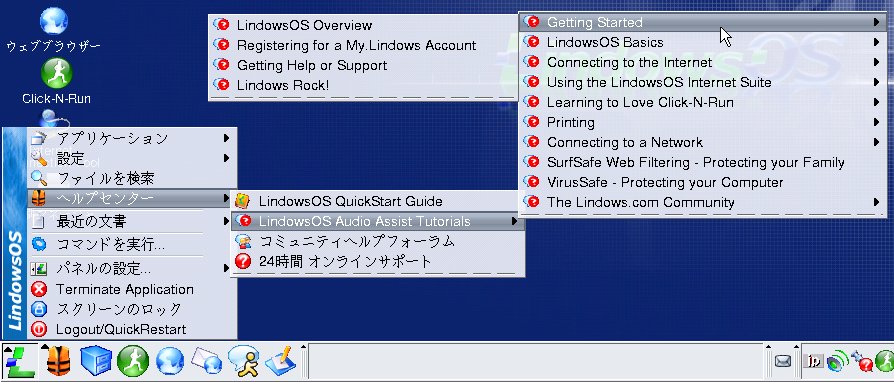This screenshot has height=382, width=894.
Task: Launch the instant messenger running figure icon
Action: tap(243, 361)
